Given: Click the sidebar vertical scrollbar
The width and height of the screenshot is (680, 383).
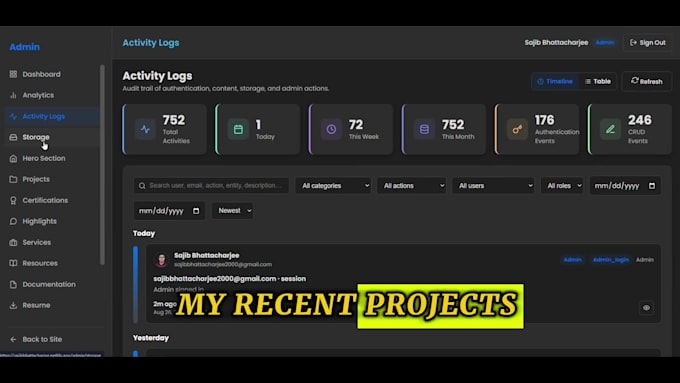Looking at the screenshot, I should coord(102,165).
